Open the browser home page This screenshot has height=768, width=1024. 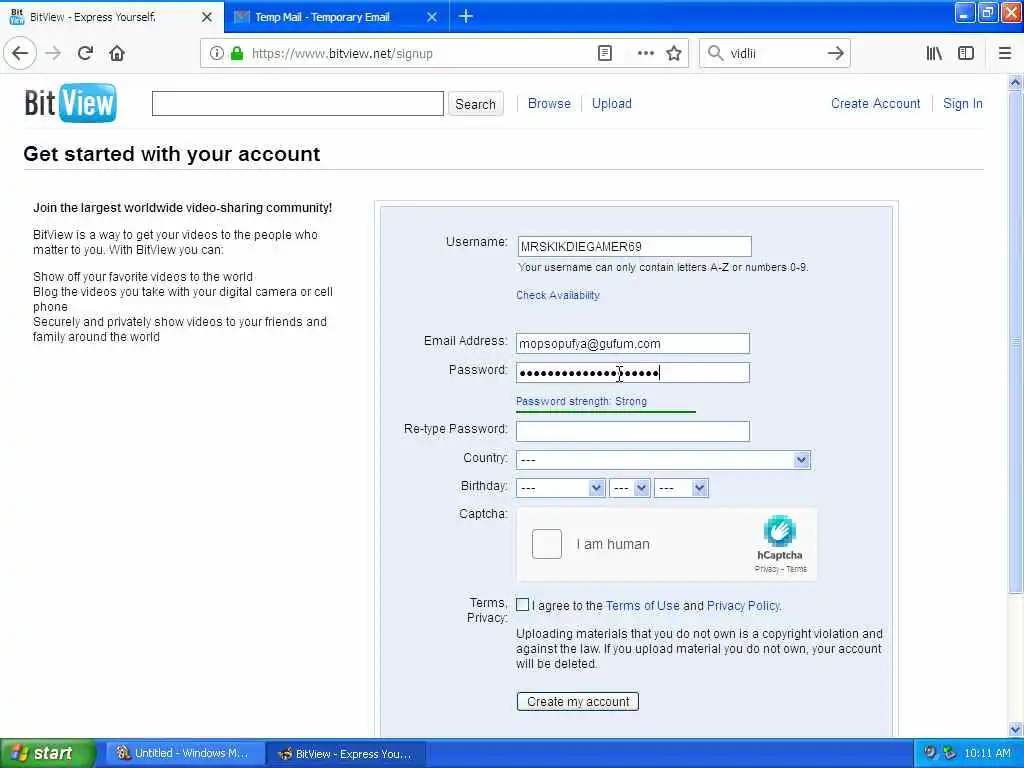click(x=117, y=54)
